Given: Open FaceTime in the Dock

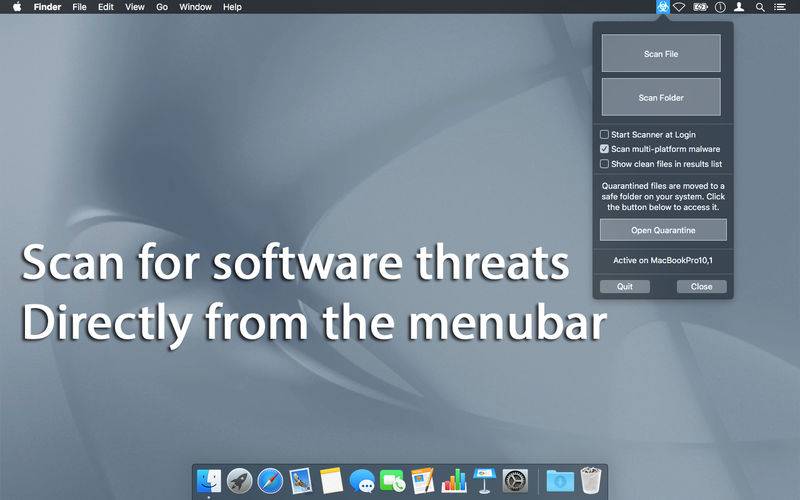Looking at the screenshot, I should [x=392, y=481].
